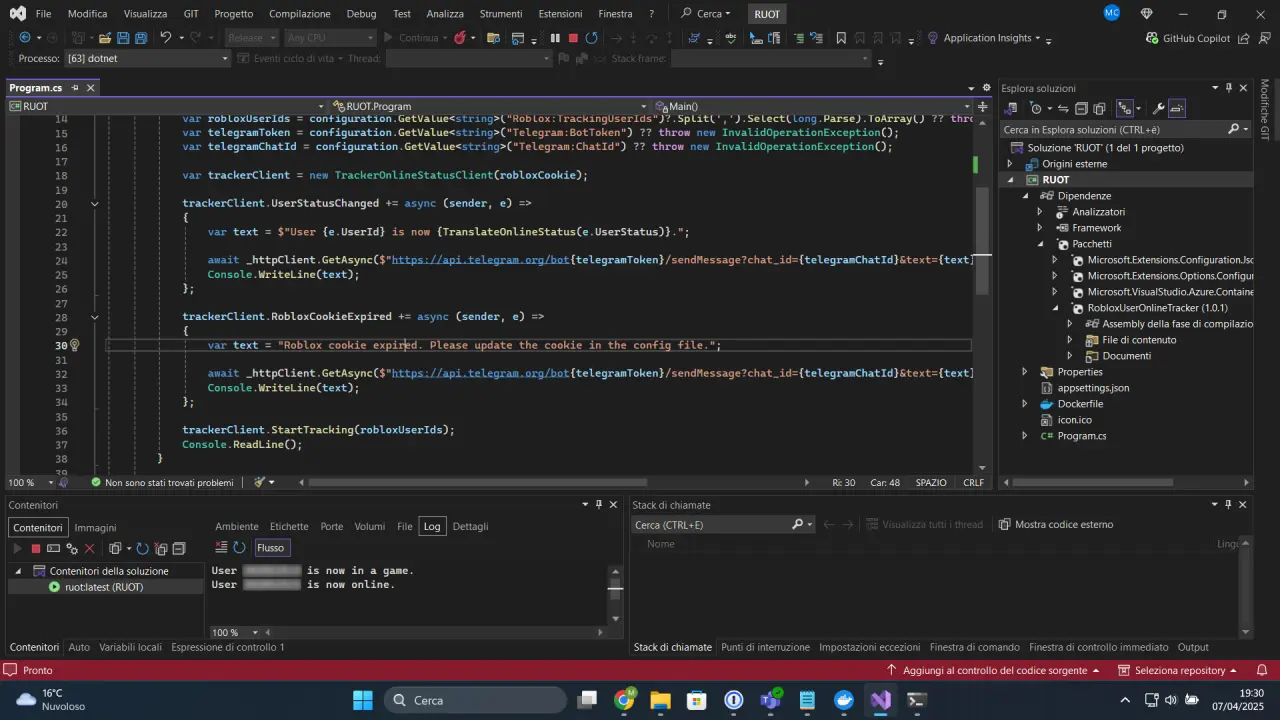This screenshot has width=1280, height=720.
Task: Select the Variabili locali bottom tab
Action: pyautogui.click(x=130, y=647)
